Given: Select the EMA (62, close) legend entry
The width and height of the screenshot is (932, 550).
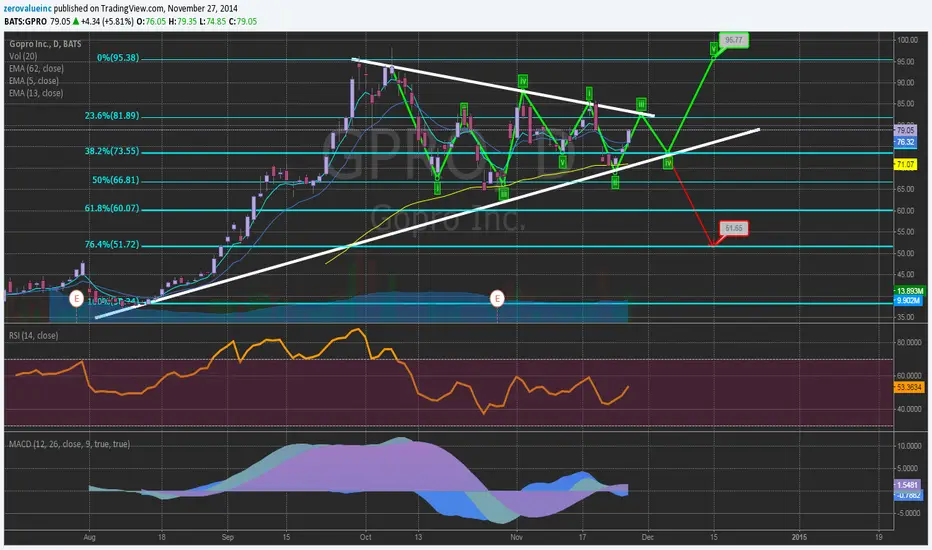Looking at the screenshot, I should [36, 68].
